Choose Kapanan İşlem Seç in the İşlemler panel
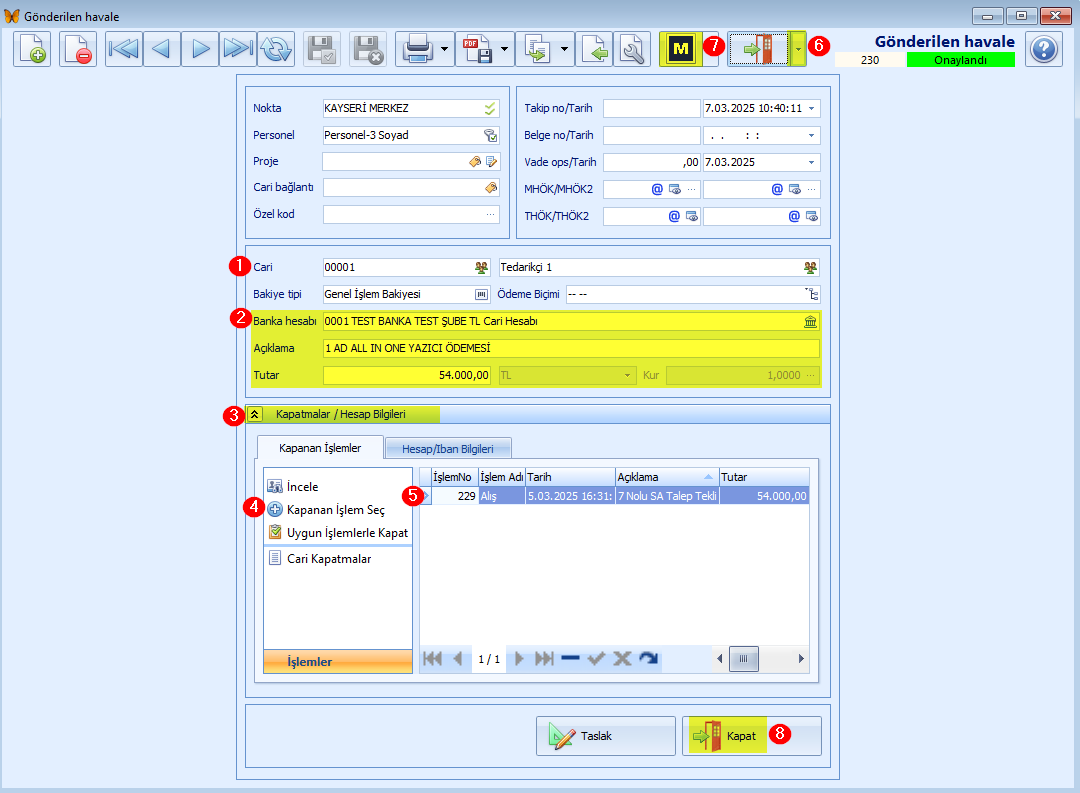 pos(335,510)
